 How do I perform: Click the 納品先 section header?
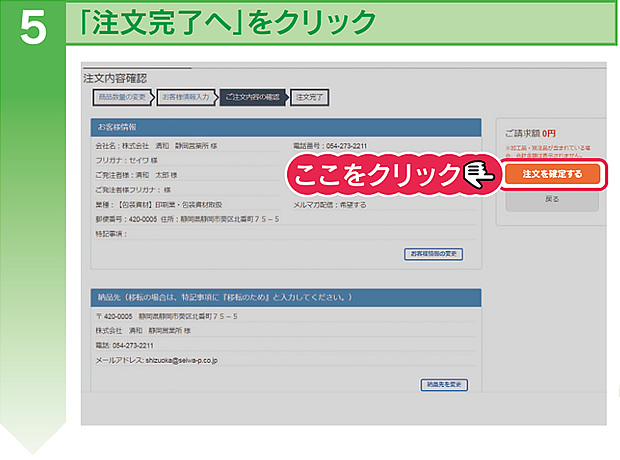click(286, 297)
